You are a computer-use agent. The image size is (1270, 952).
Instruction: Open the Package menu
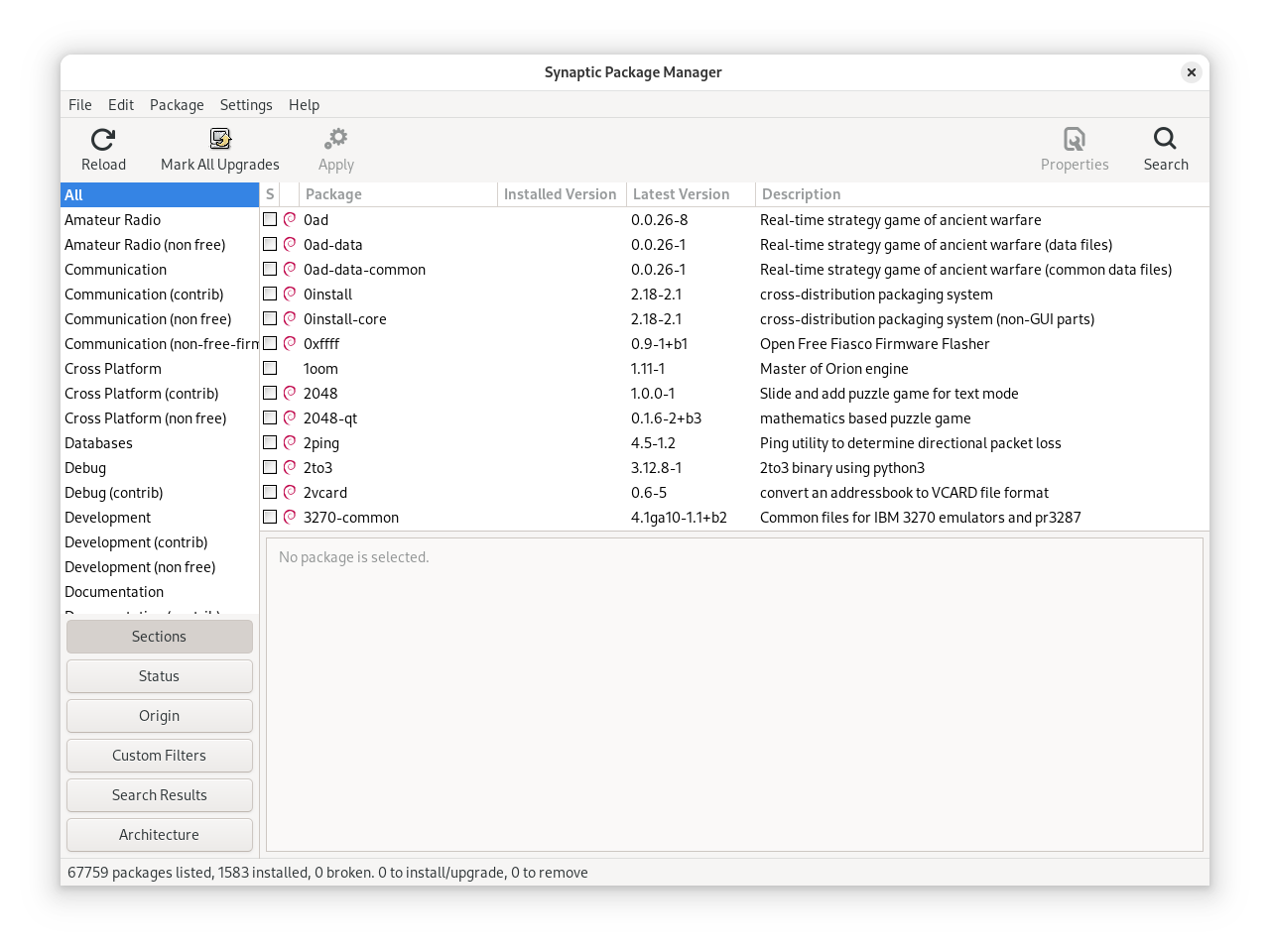(x=177, y=105)
